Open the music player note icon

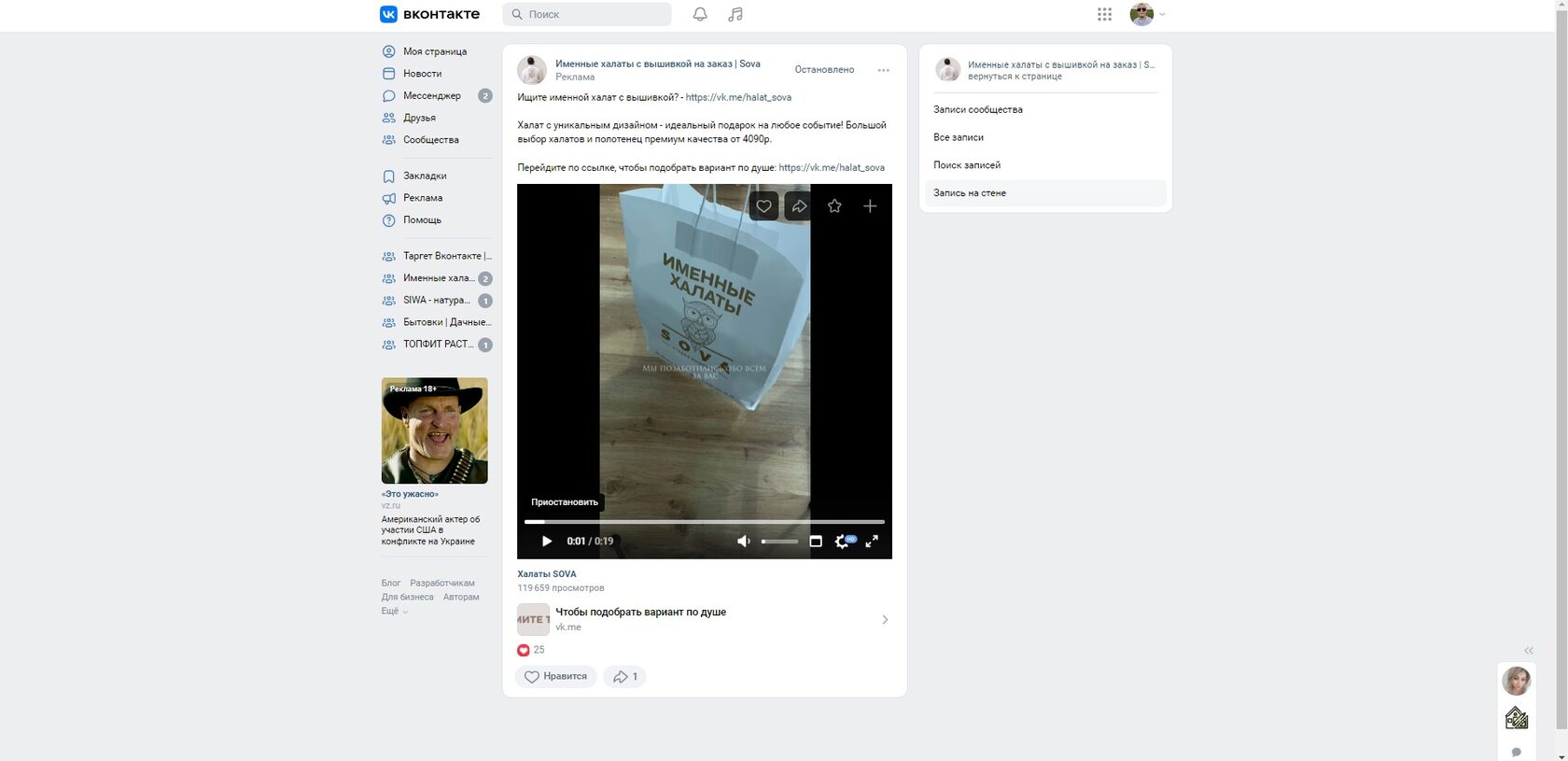click(735, 14)
